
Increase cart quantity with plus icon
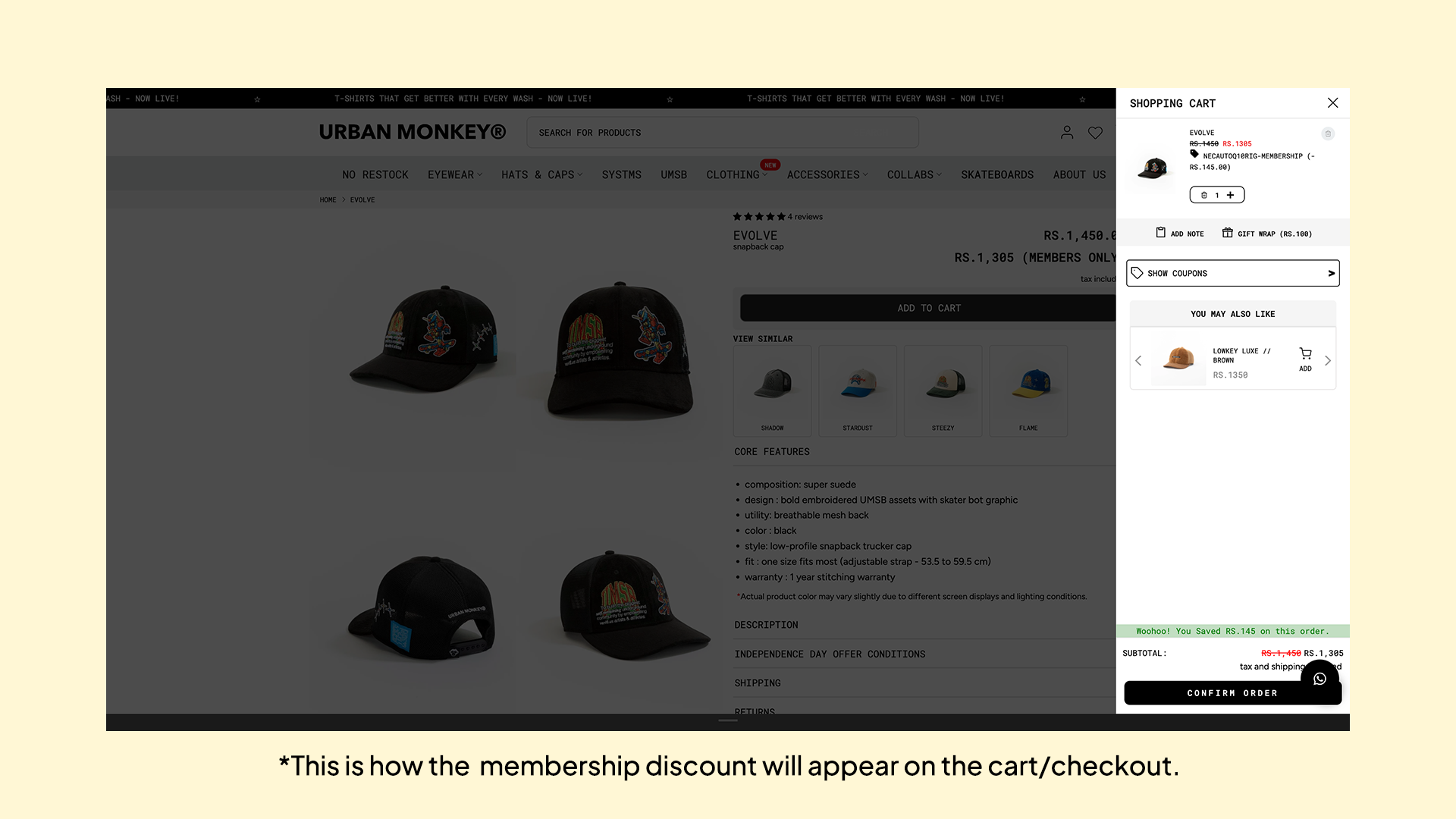click(x=1230, y=195)
